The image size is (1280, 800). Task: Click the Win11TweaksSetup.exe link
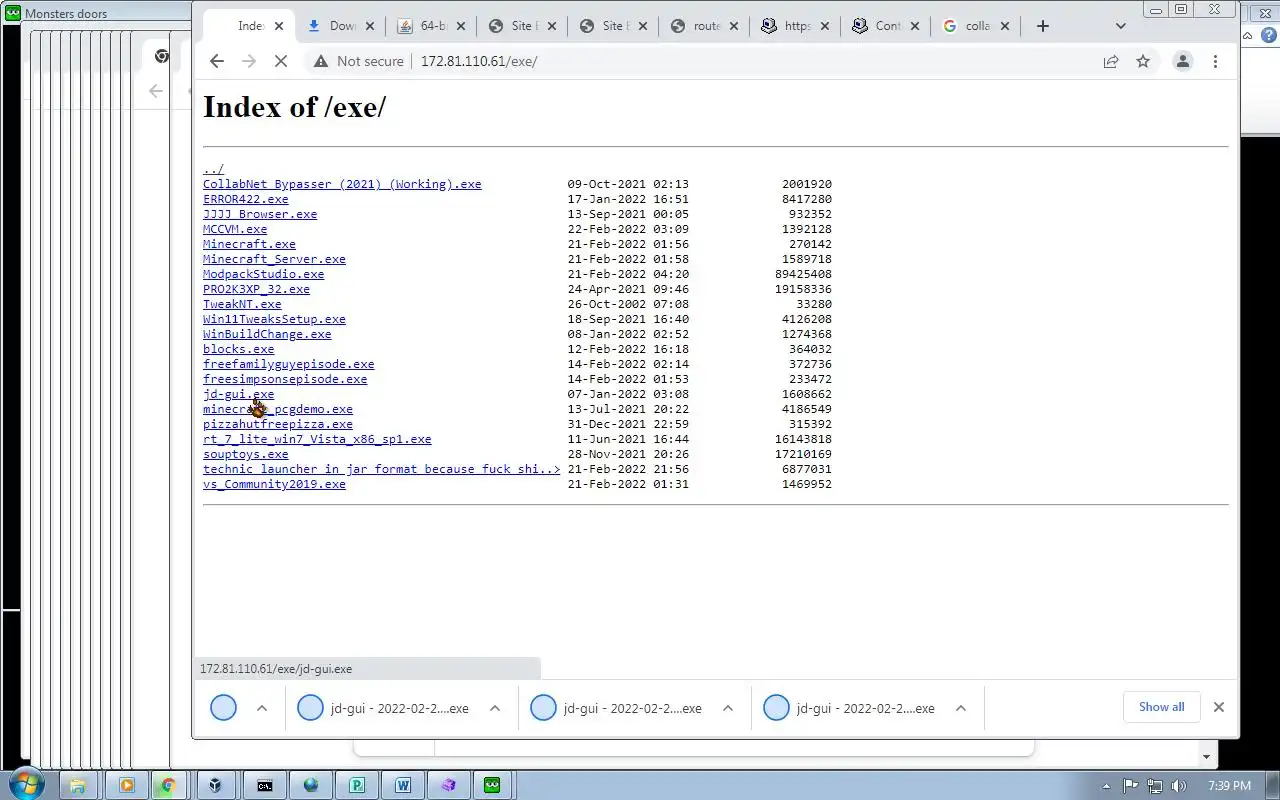click(x=274, y=319)
